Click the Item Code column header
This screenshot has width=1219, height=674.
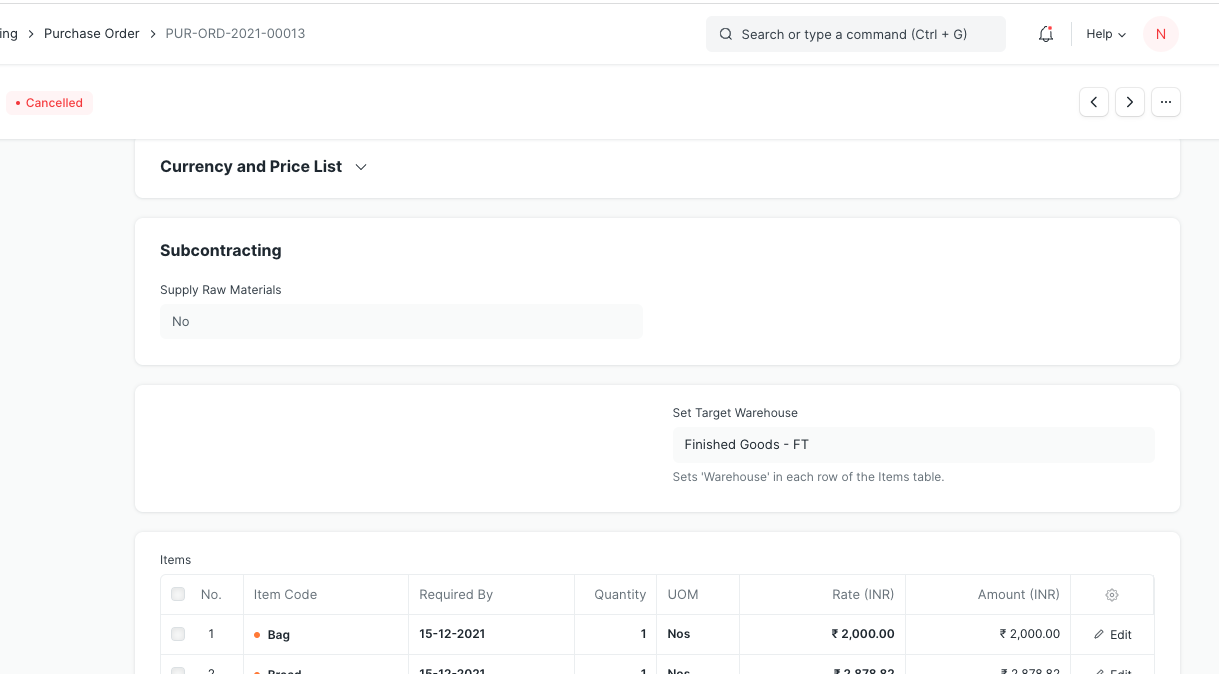[x=326, y=595]
